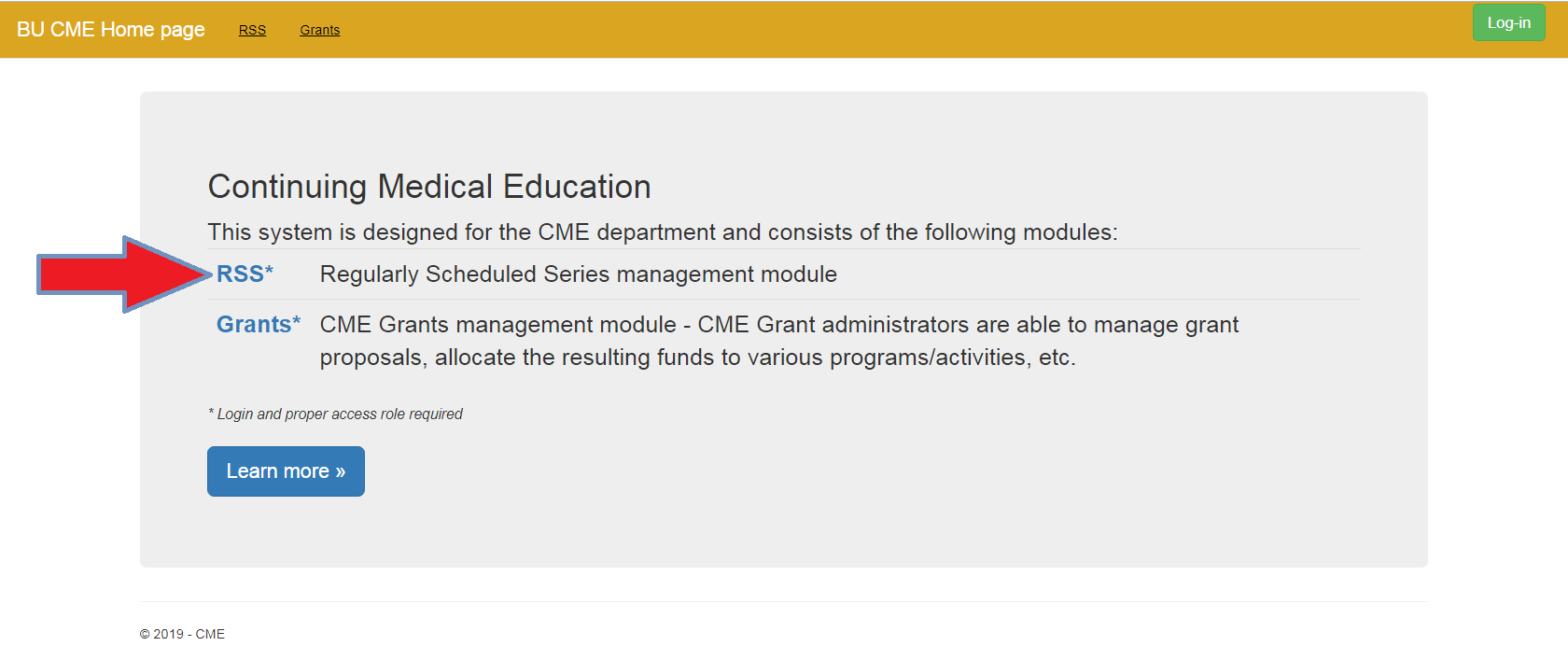The height and width of the screenshot is (660, 1568).
Task: Click the asterisk after the RSS module link
Action: click(269, 271)
